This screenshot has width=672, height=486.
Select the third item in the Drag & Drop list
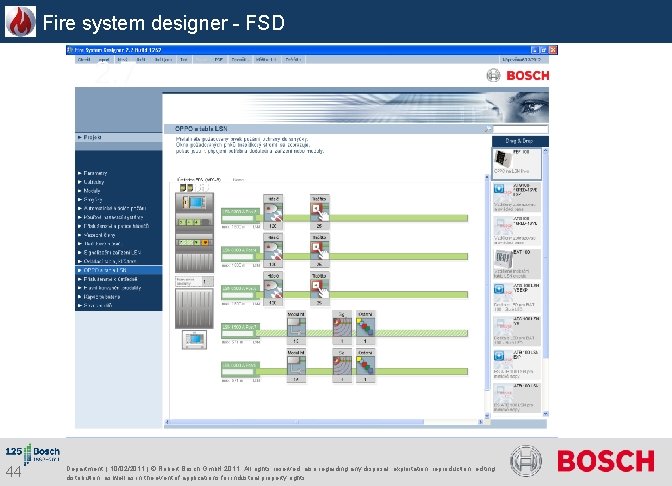(517, 231)
